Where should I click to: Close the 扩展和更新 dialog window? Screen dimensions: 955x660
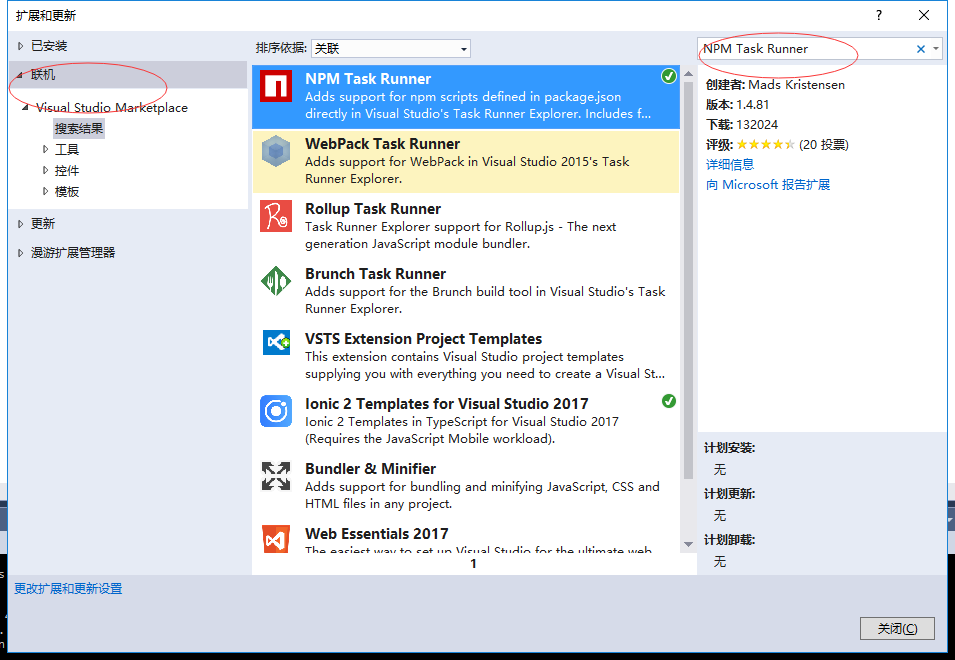(x=923, y=15)
